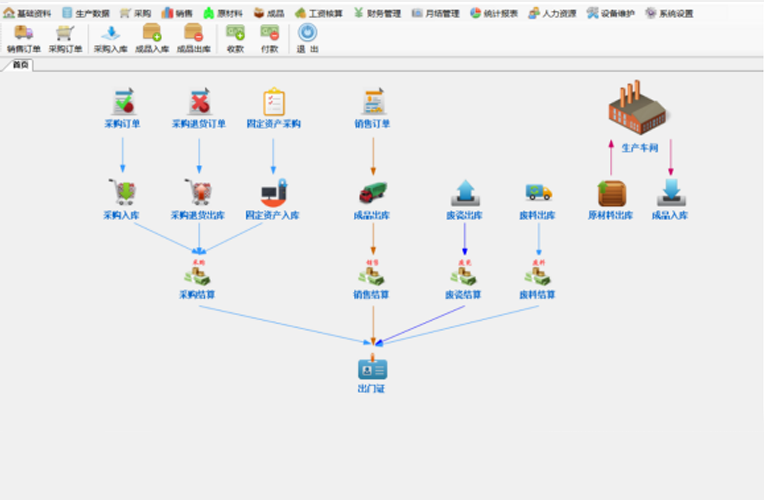764x500 pixels.
Task: Click the 付款 toolbar button
Action: pos(269,38)
